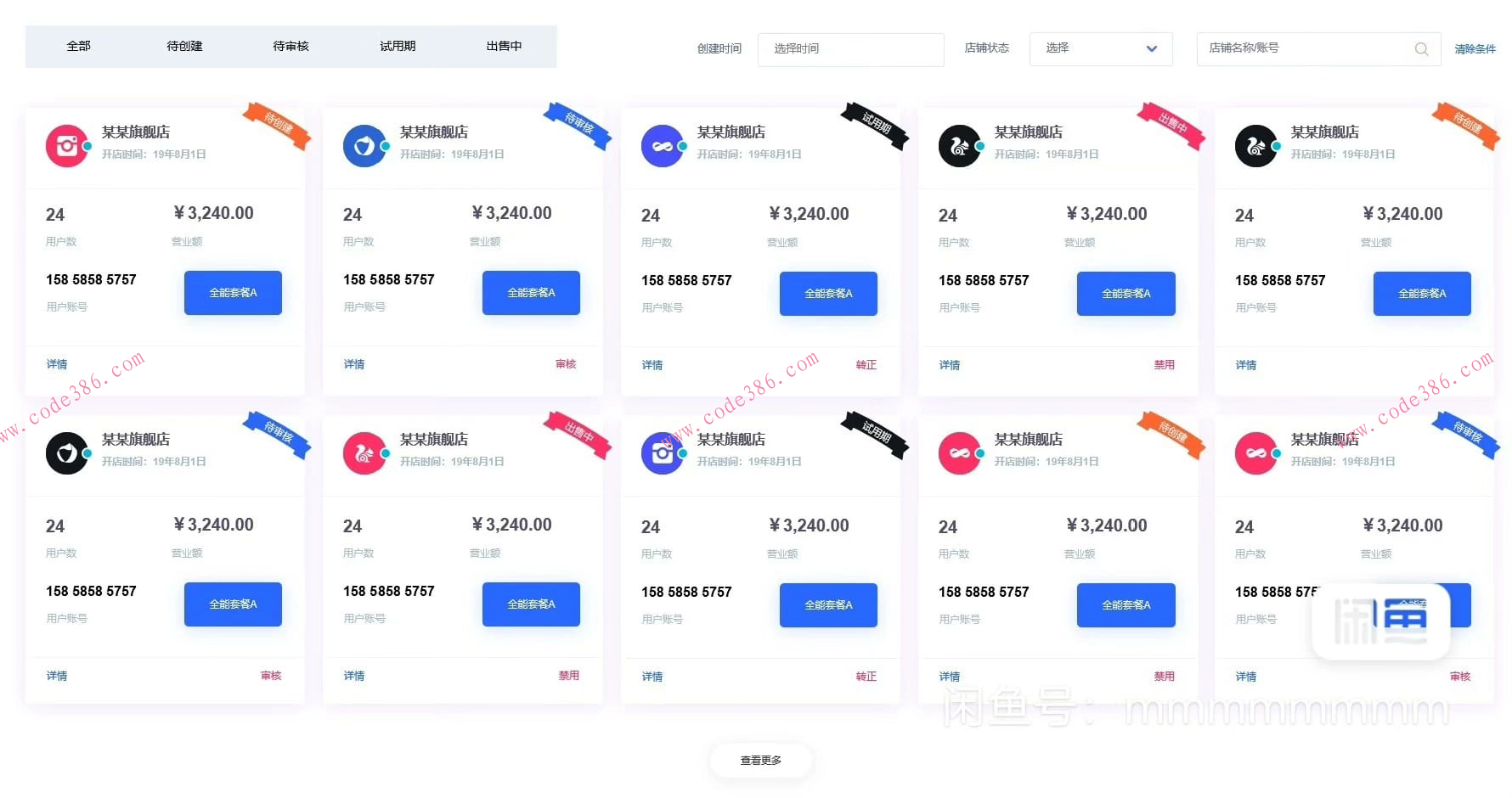
Task: Click the search magnifier icon in store name field
Action: point(1421,49)
